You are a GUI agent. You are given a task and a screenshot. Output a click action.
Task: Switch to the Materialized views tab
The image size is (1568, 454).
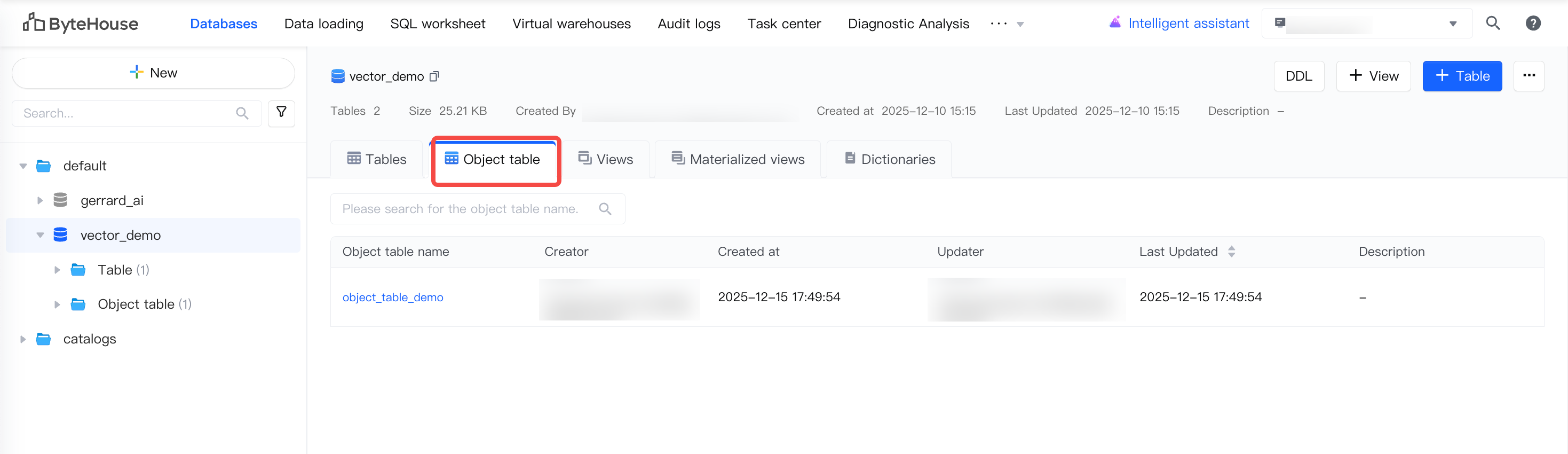click(738, 159)
